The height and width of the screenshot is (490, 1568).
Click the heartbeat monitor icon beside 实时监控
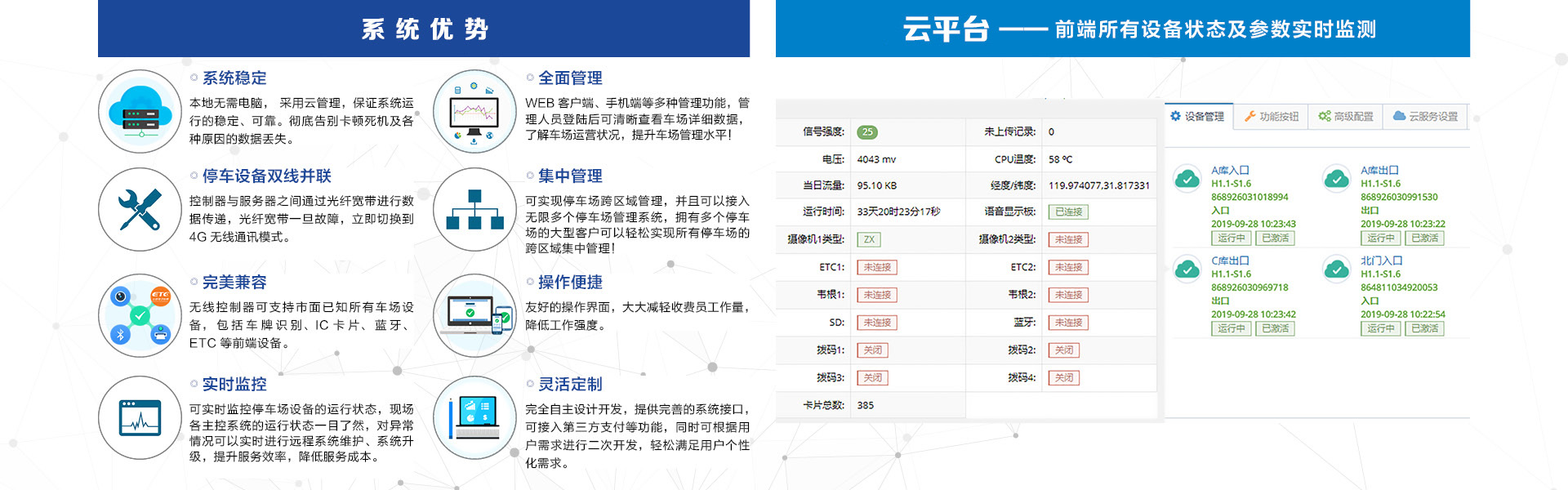(x=140, y=417)
